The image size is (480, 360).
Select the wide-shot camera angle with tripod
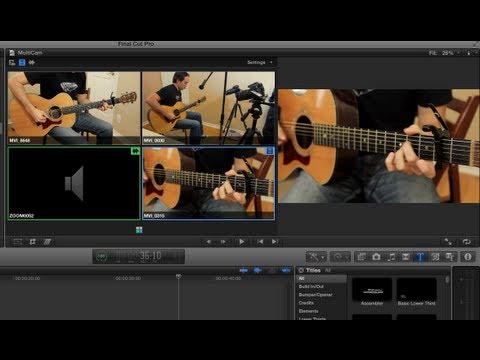point(209,108)
